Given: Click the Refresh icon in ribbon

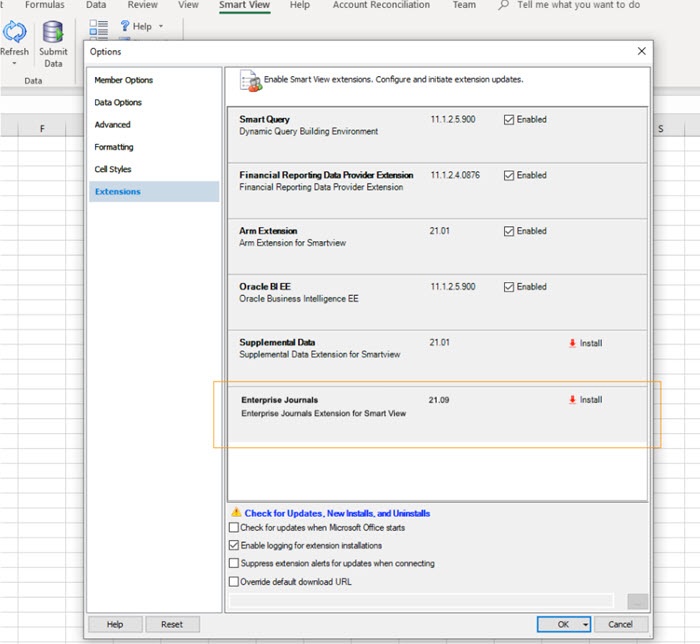Looking at the screenshot, I should 14,32.
